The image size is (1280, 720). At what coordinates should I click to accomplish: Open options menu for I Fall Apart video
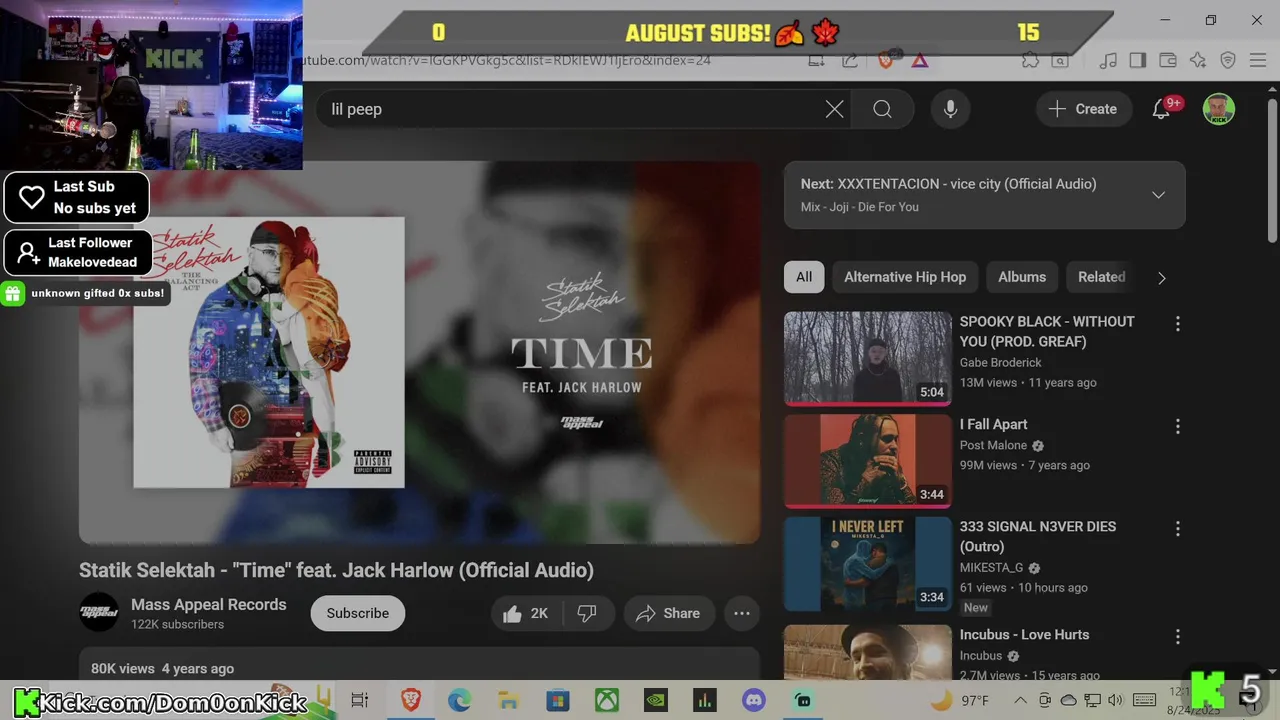pos(1177,426)
